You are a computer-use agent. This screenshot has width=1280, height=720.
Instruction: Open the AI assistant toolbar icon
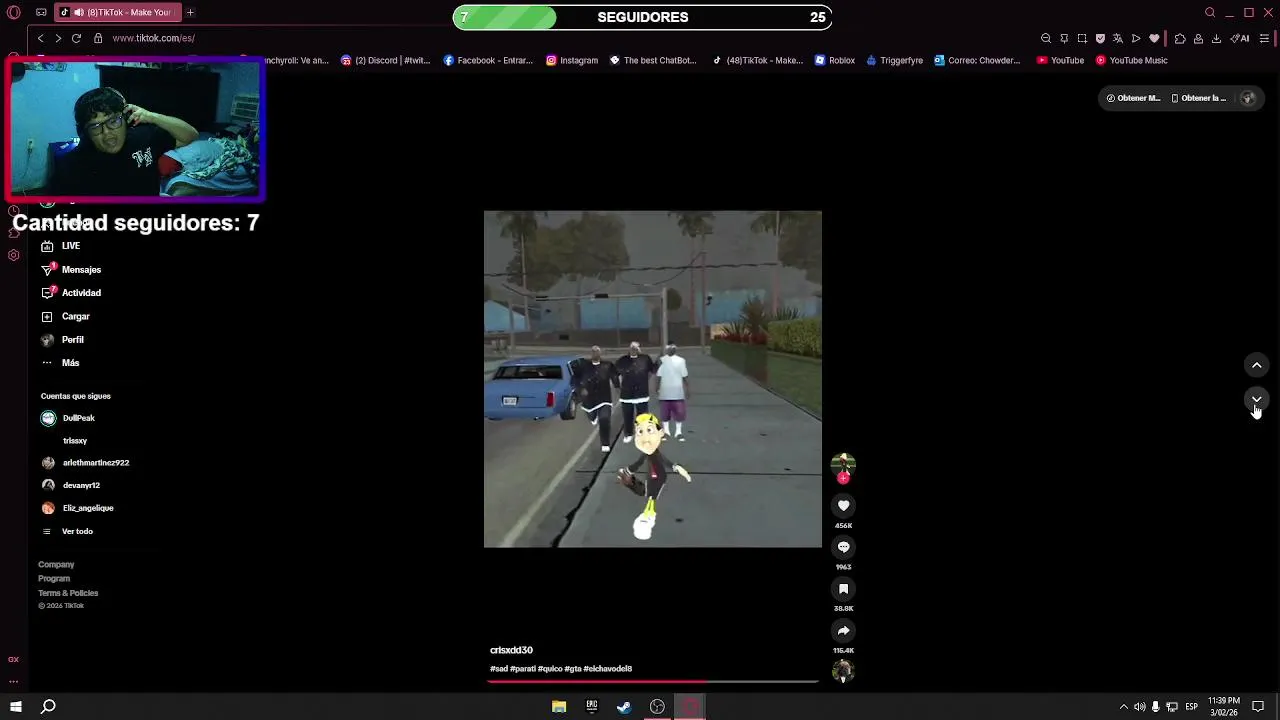pyautogui.click(x=1240, y=38)
